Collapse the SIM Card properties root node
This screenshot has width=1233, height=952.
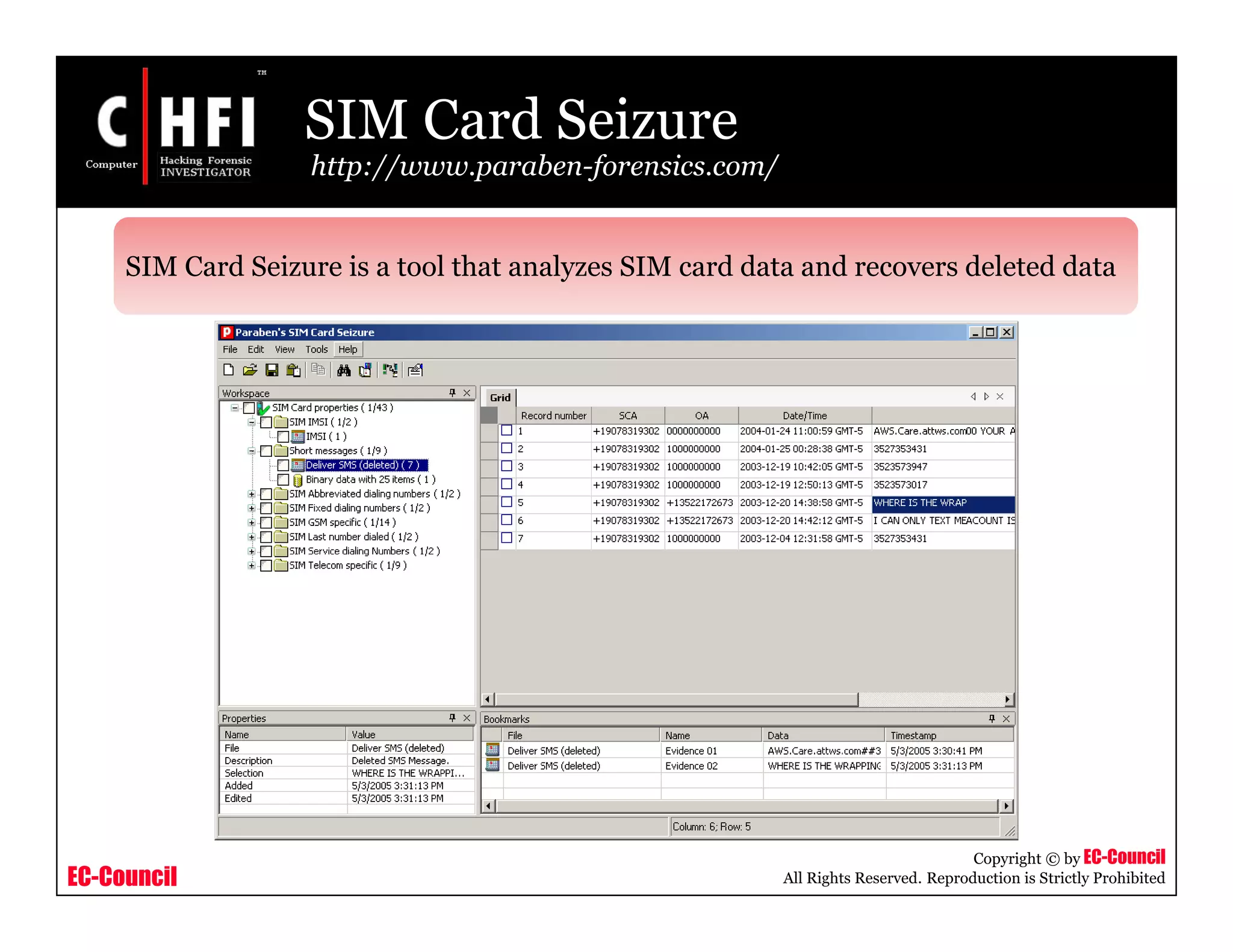pyautogui.click(x=235, y=408)
